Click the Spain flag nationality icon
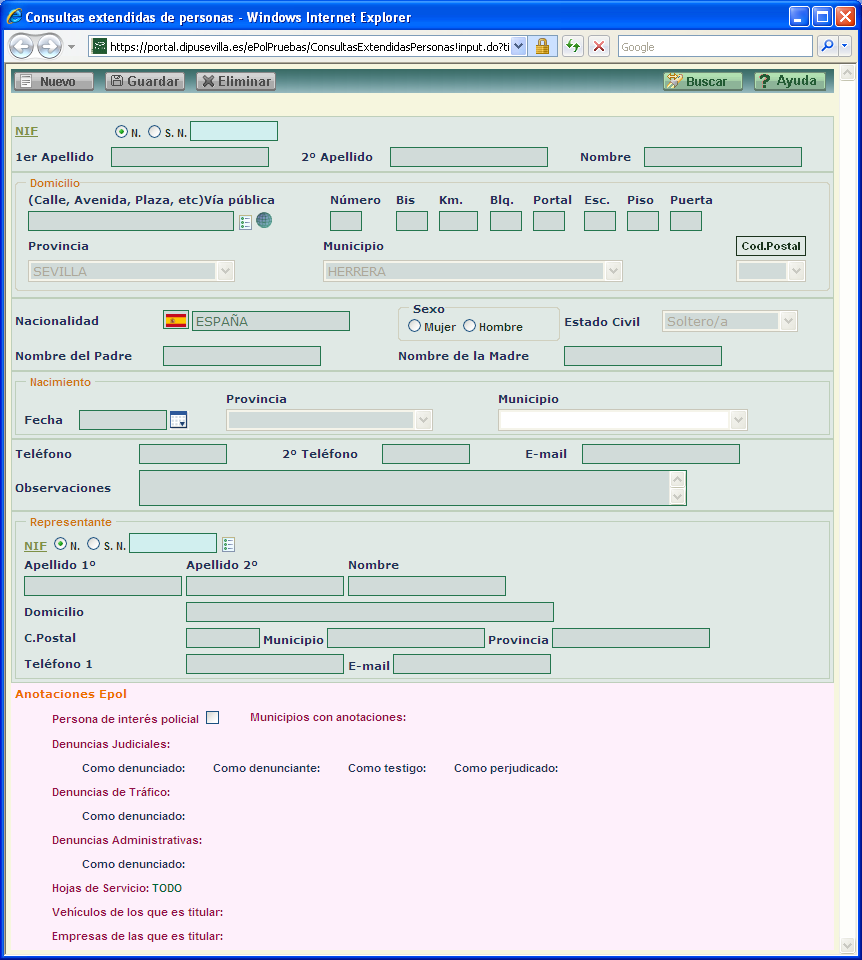Screen dimensions: 862x960 (x=176, y=321)
